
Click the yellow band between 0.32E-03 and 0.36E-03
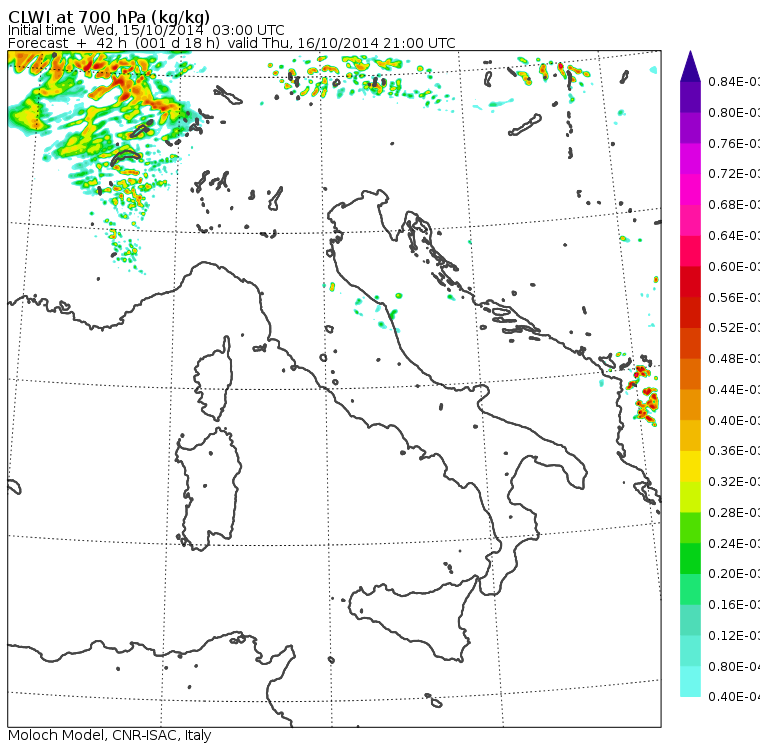690,466
